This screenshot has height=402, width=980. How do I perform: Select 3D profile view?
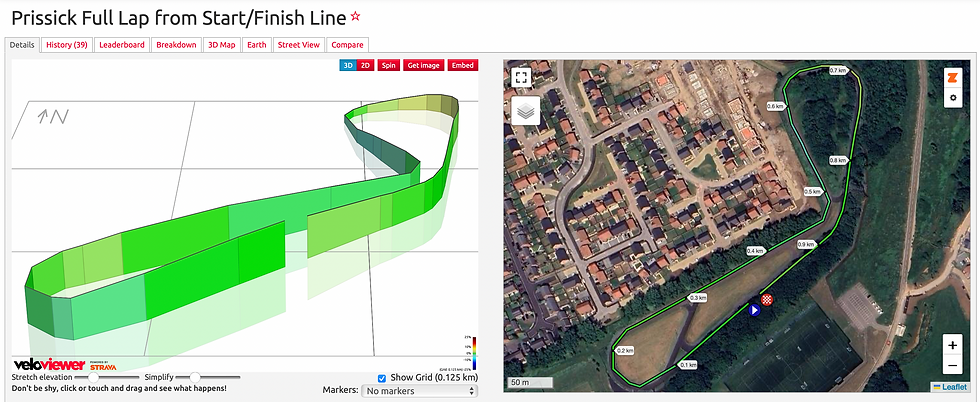[x=349, y=65]
